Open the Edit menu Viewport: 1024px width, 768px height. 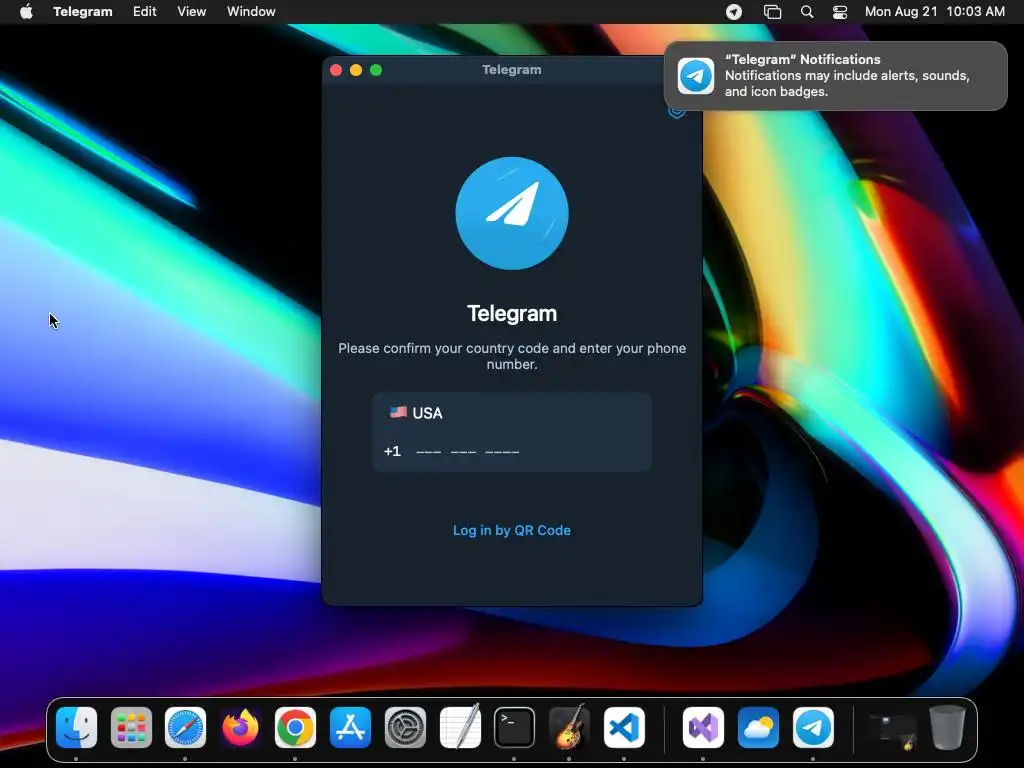coord(144,11)
